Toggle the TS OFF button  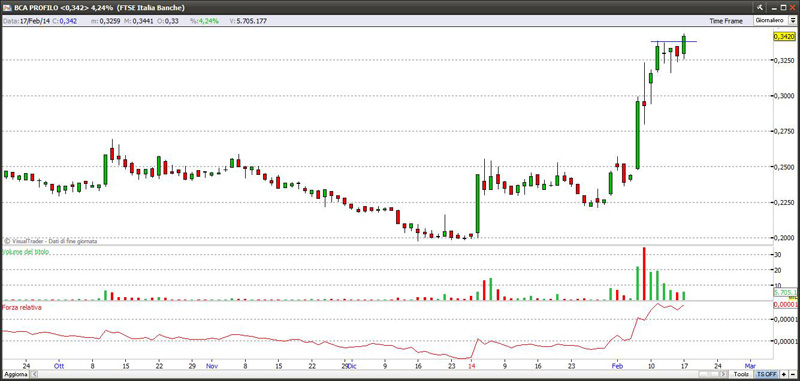pos(767,375)
